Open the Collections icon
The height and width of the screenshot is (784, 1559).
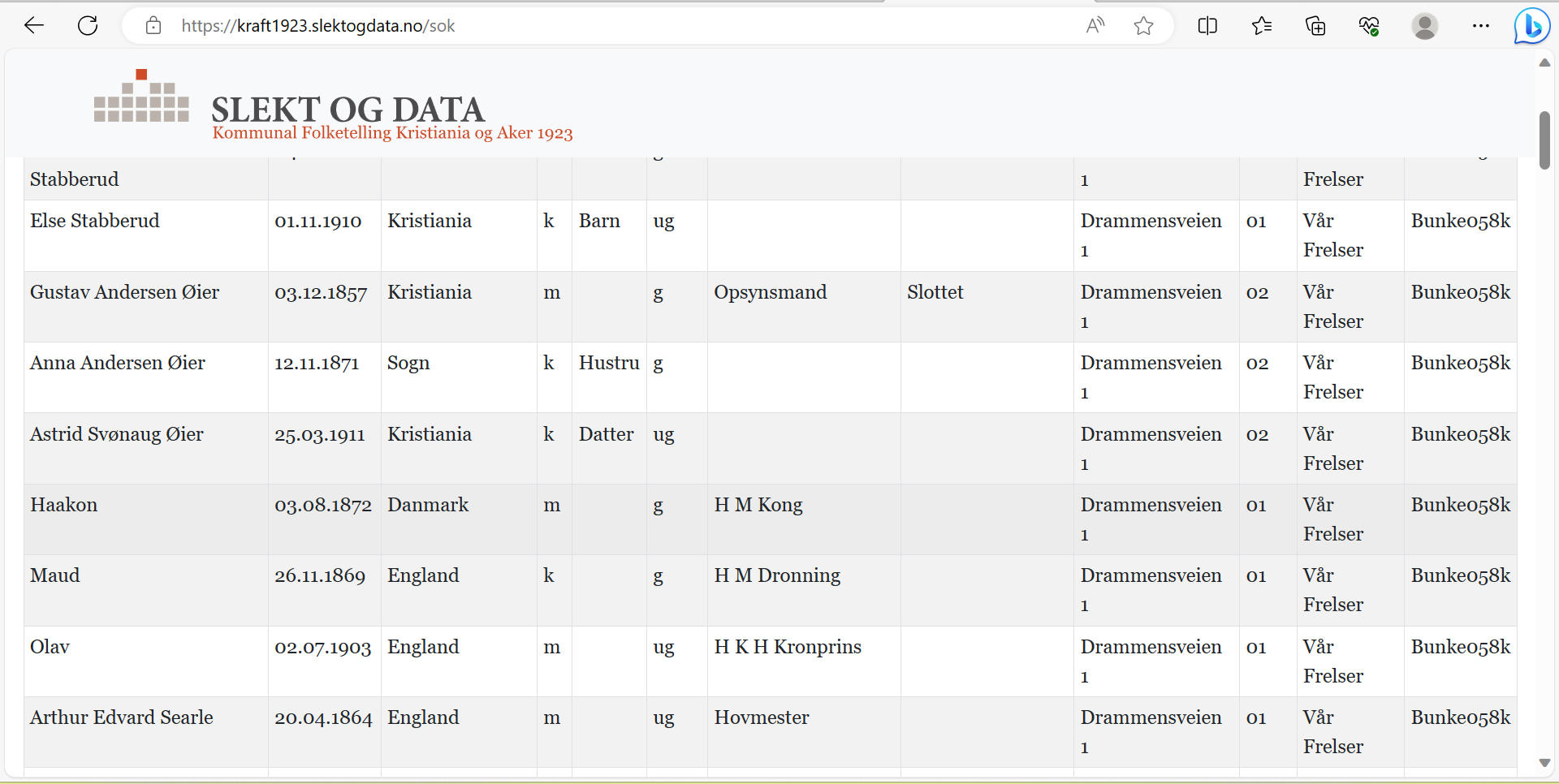(x=1315, y=26)
